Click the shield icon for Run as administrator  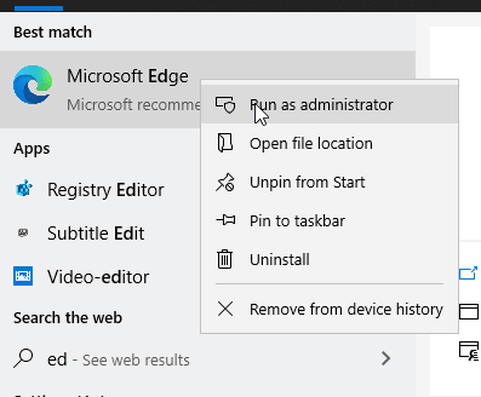(226, 105)
